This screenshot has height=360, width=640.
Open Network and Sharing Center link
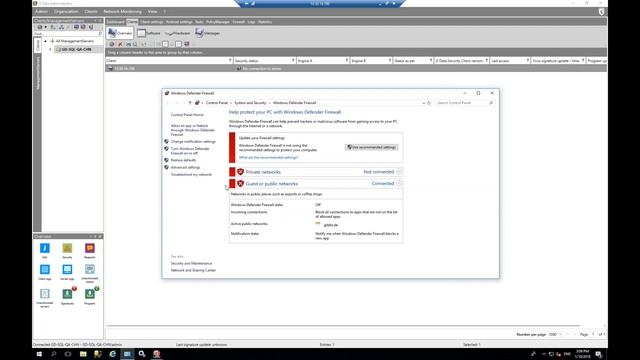pyautogui.click(x=193, y=270)
